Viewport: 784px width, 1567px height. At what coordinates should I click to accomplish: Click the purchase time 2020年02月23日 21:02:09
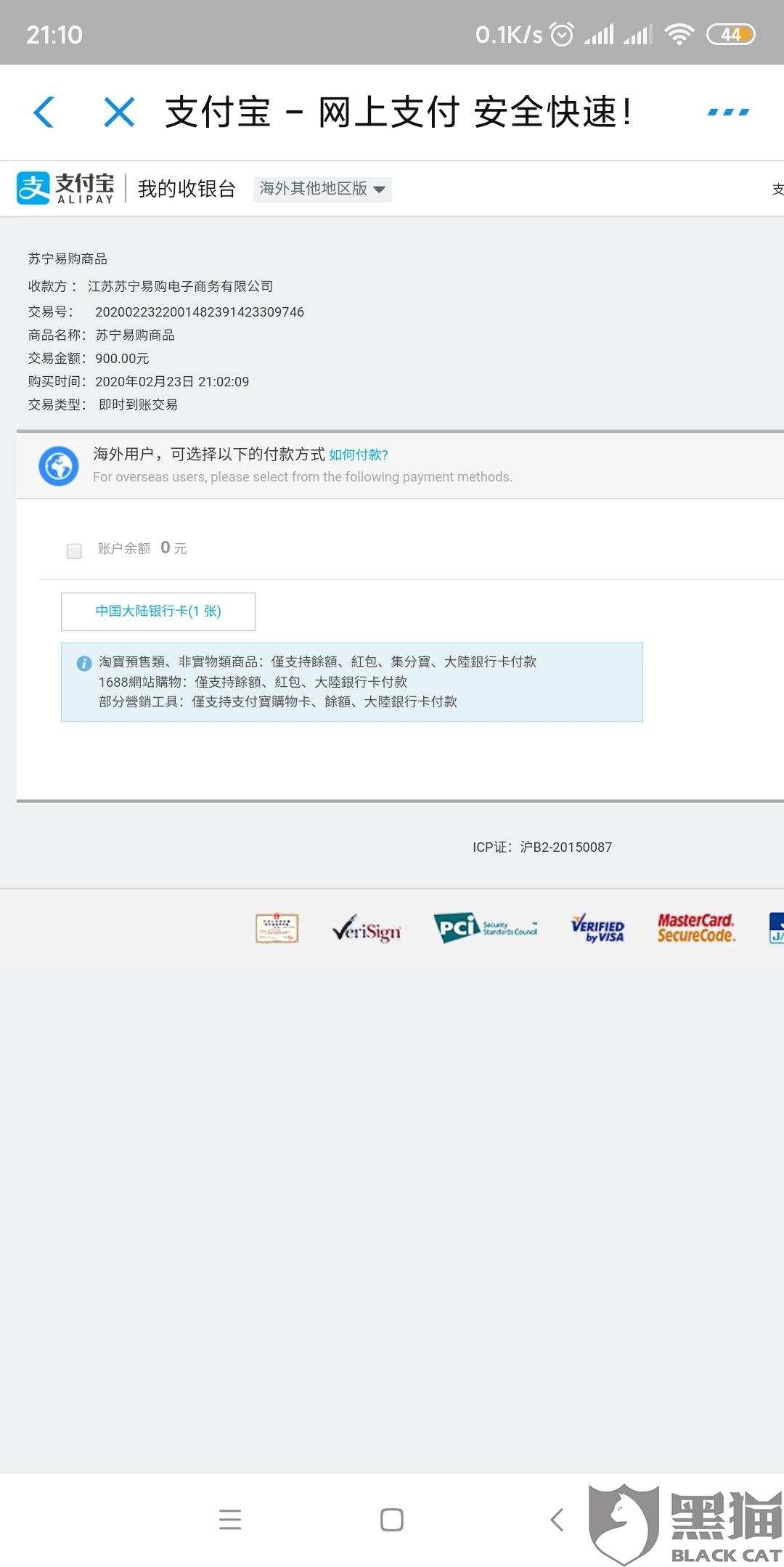172,382
